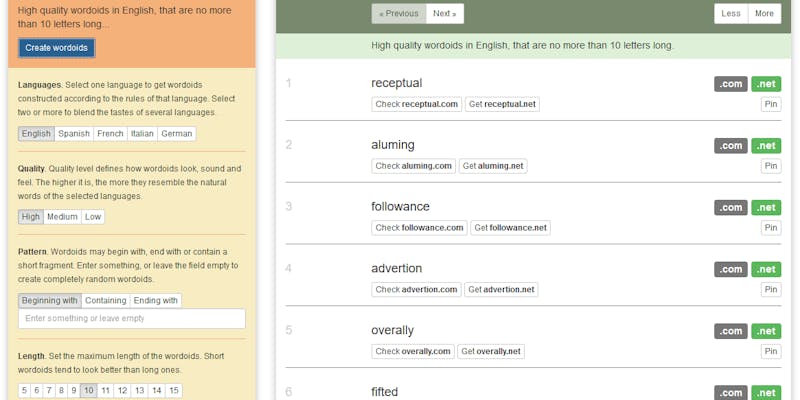Set maximum length to 5
The height and width of the screenshot is (400, 800).
coord(24,391)
